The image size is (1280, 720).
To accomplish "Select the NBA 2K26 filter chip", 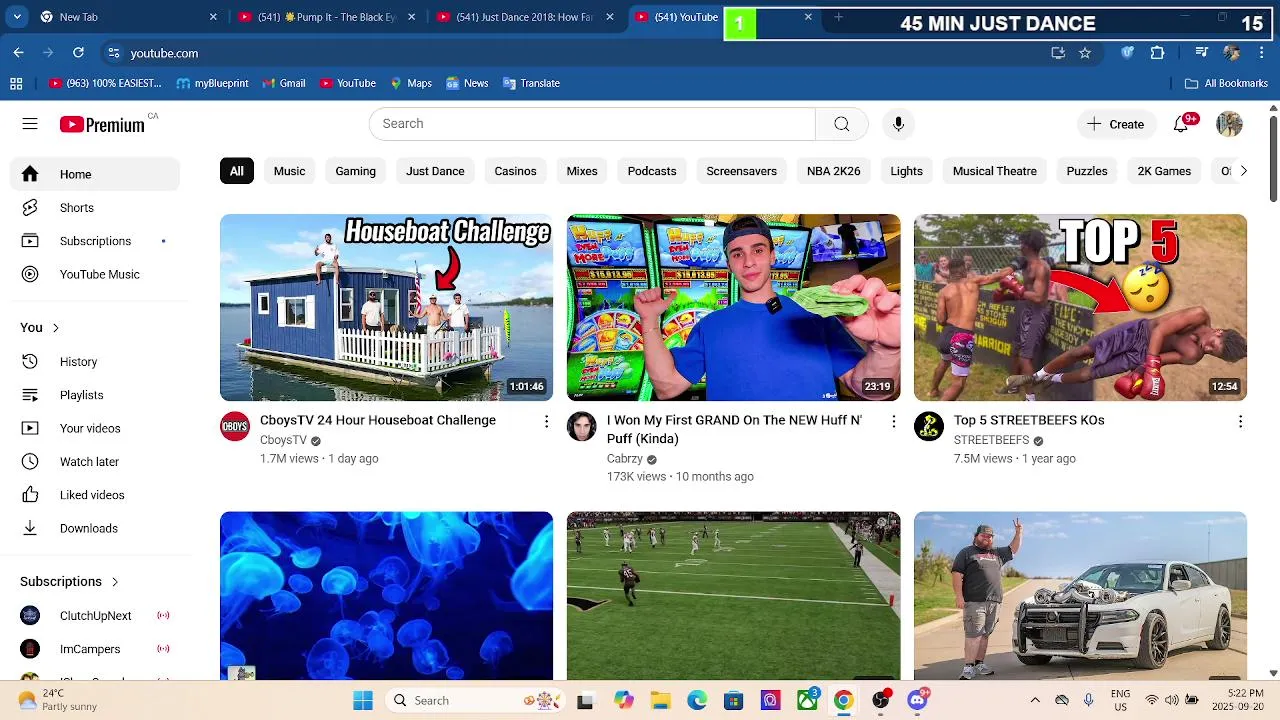I will pyautogui.click(x=833, y=171).
